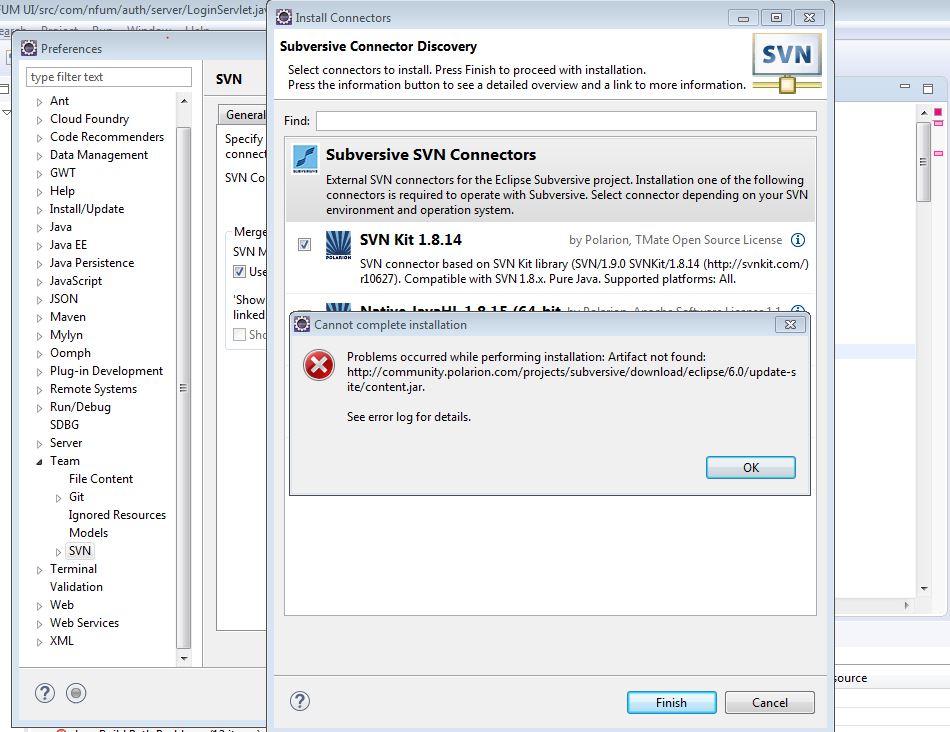Expand the Ant preferences node
This screenshot has height=732, width=950.
coord(39,102)
